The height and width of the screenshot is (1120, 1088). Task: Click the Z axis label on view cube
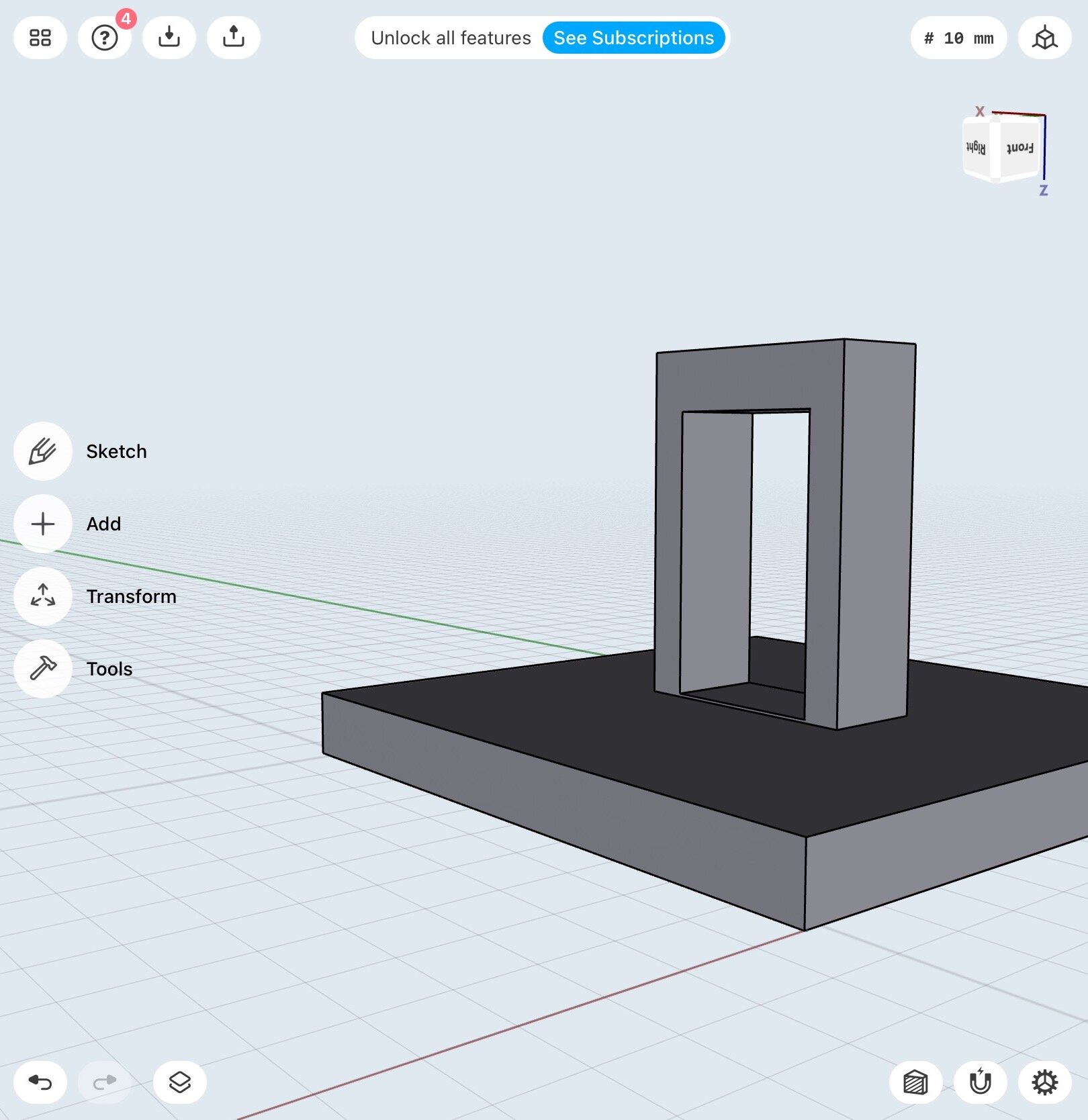[x=1044, y=191]
